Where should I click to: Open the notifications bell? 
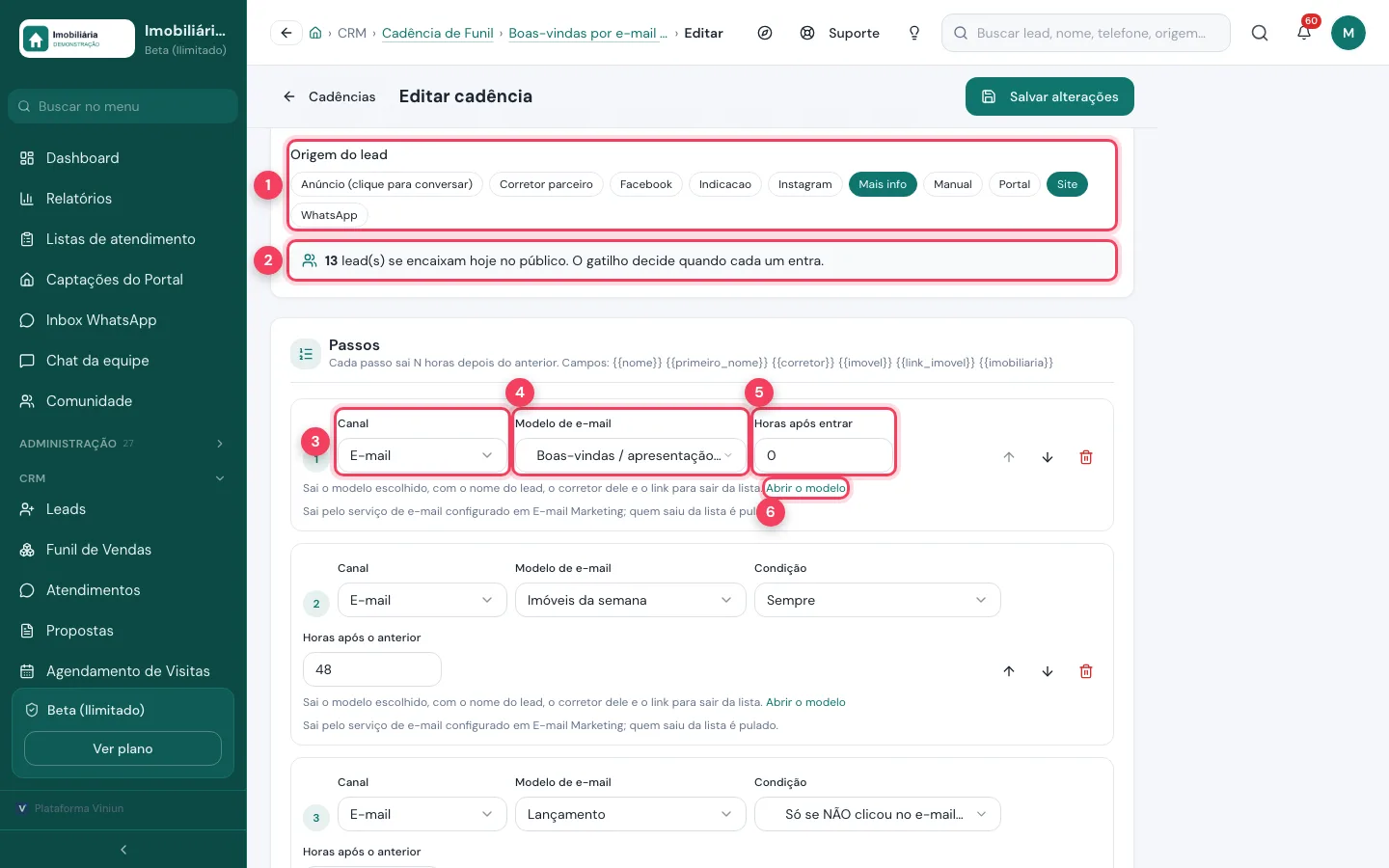pos(1304,33)
